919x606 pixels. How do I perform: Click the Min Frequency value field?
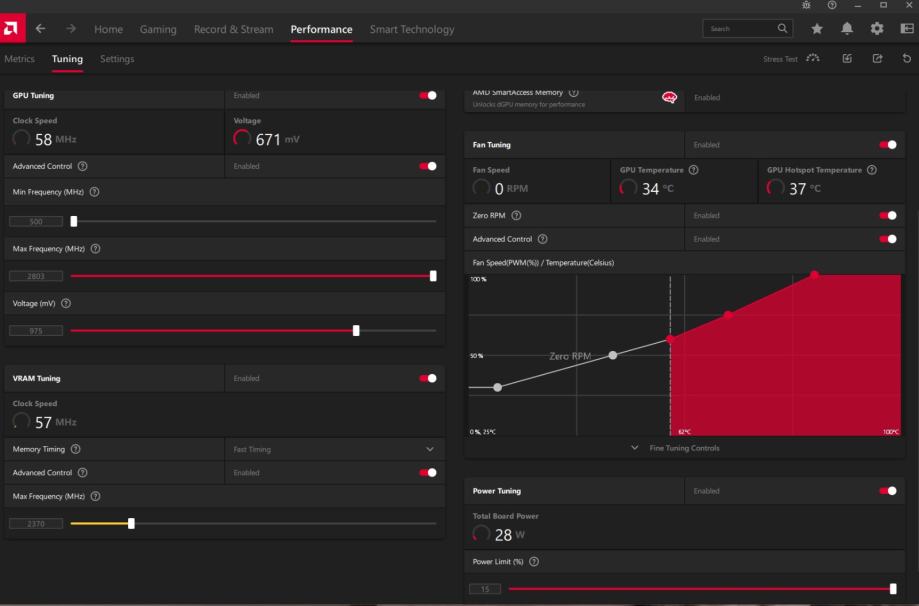pyautogui.click(x=35, y=222)
